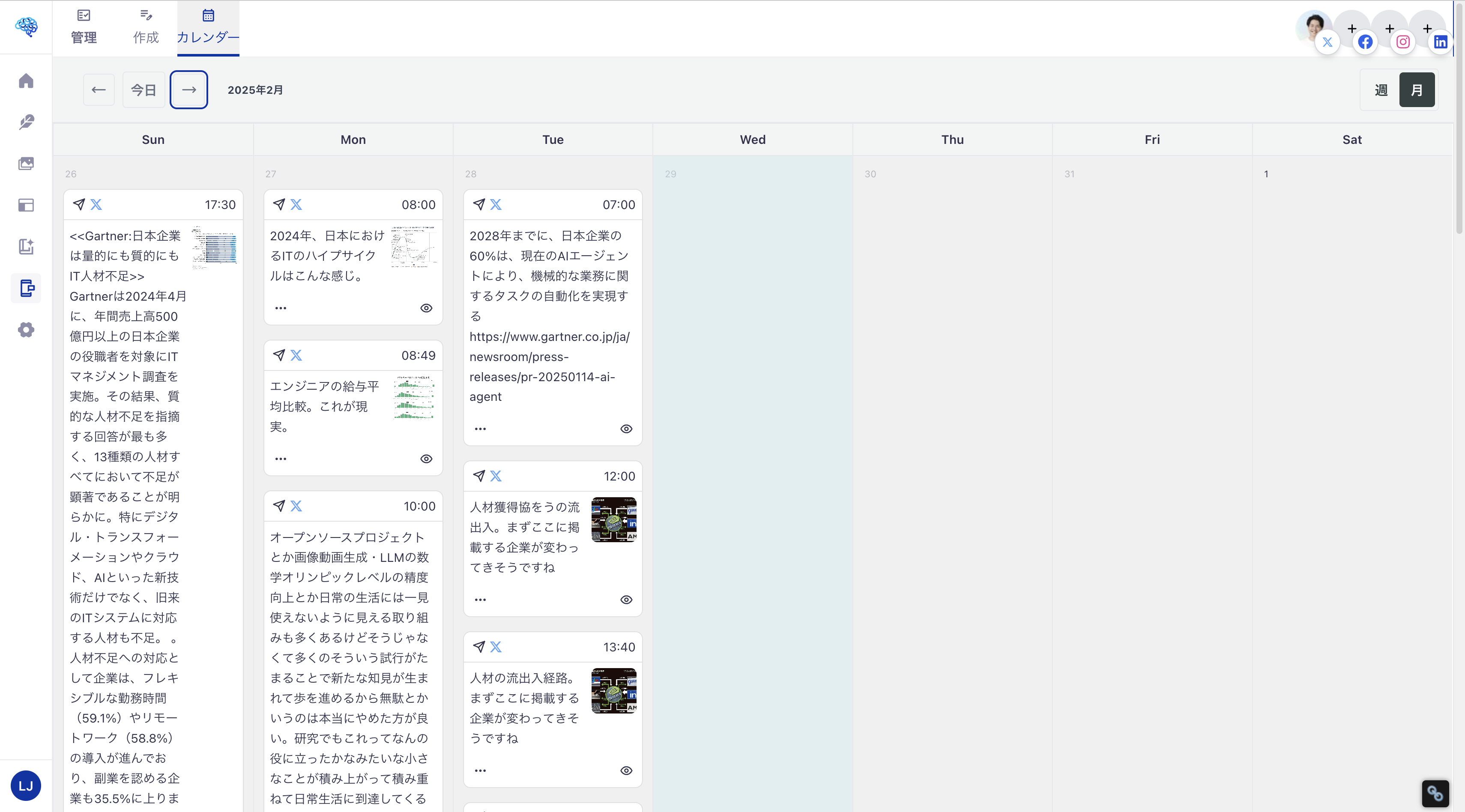Toggle eye icon on the 07:00 Tuesday post

point(625,429)
